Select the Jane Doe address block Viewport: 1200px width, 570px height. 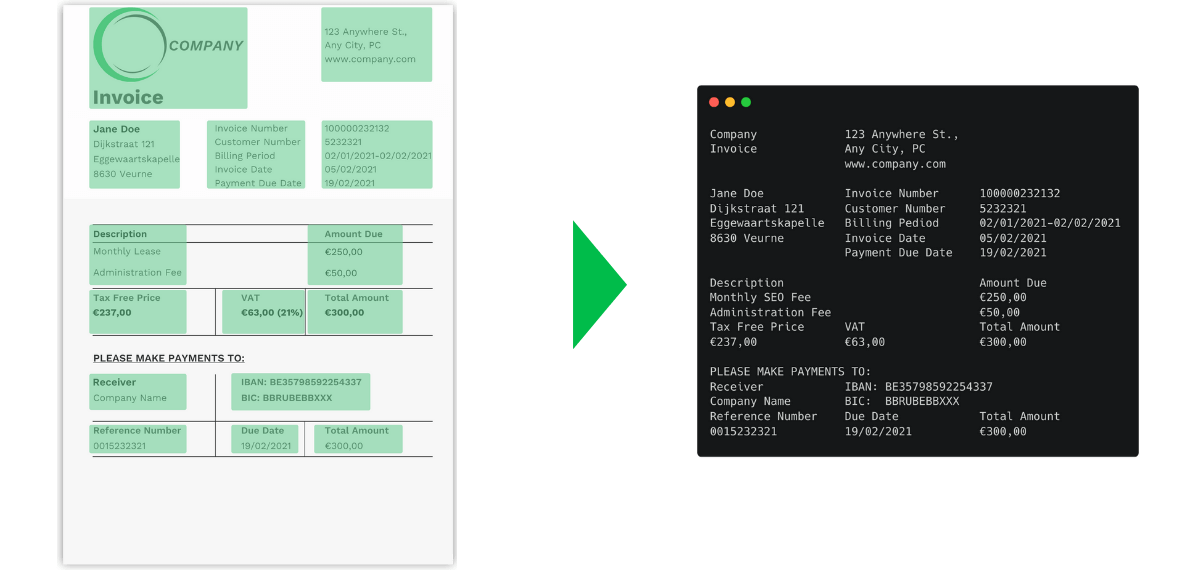(135, 154)
